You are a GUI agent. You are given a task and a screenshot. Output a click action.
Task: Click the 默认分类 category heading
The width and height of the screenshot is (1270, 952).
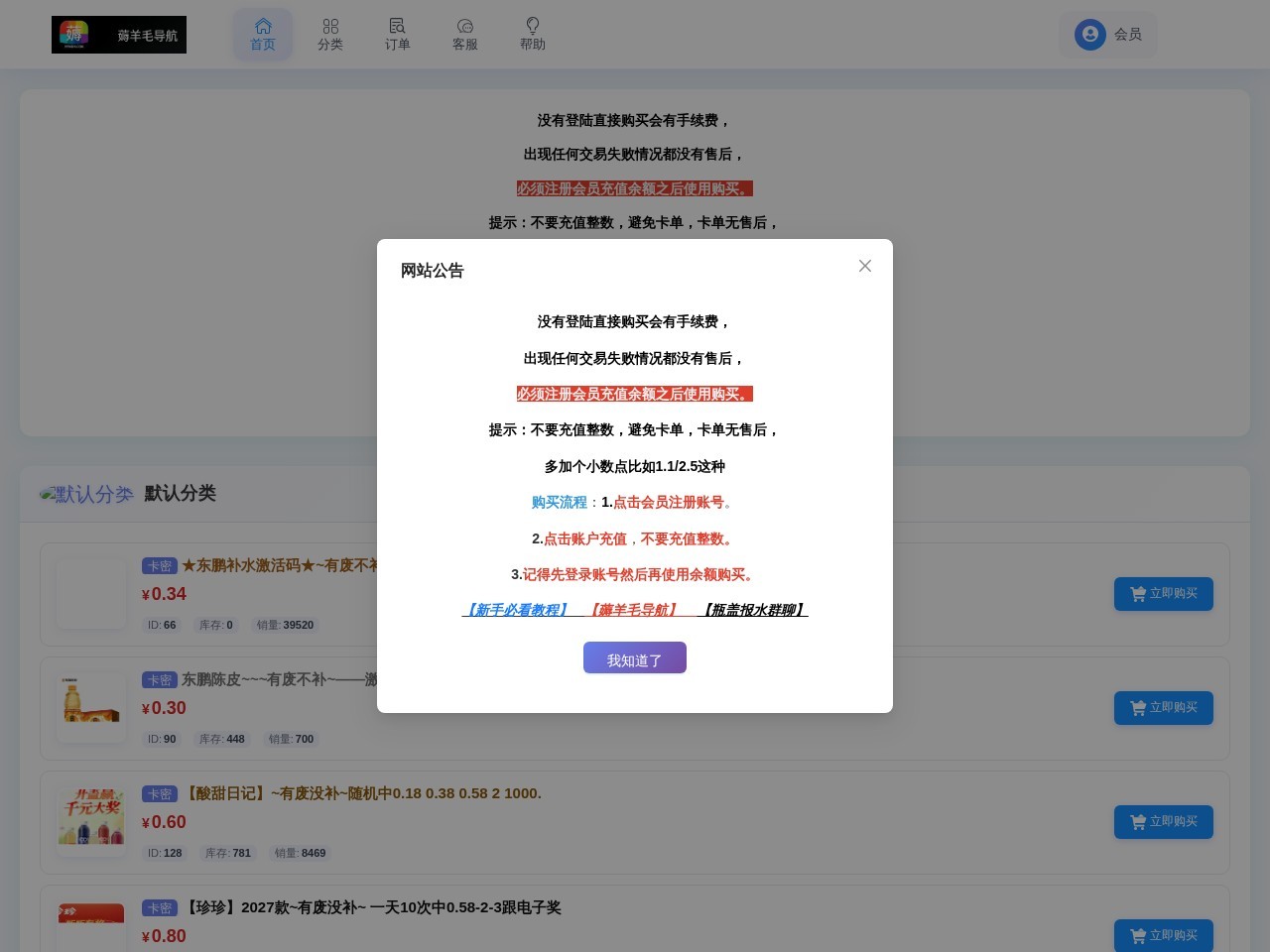pyautogui.click(x=180, y=493)
